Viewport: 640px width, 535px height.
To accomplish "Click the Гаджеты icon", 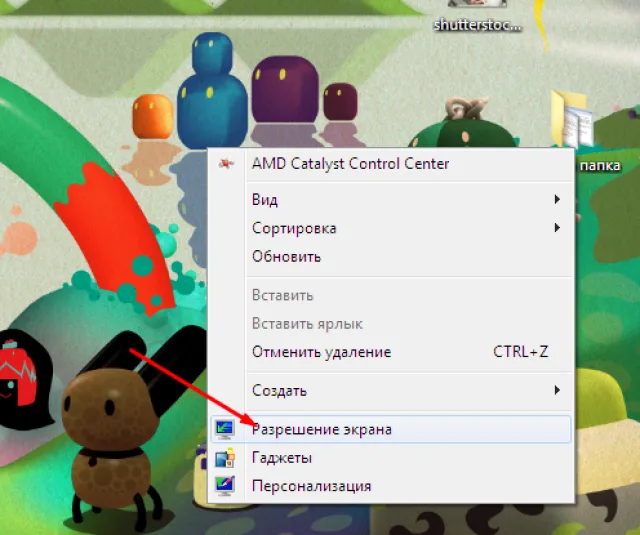I will (x=225, y=457).
